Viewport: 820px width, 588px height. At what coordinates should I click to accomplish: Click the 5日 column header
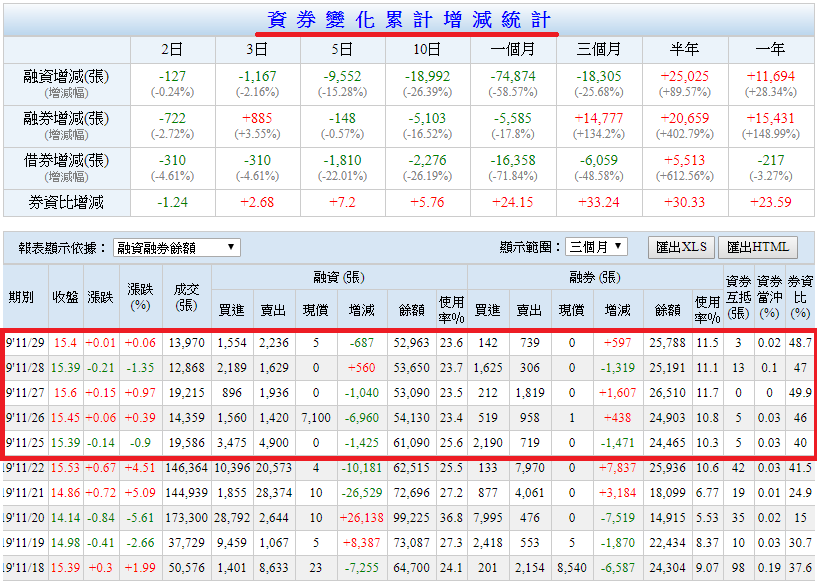tap(342, 50)
